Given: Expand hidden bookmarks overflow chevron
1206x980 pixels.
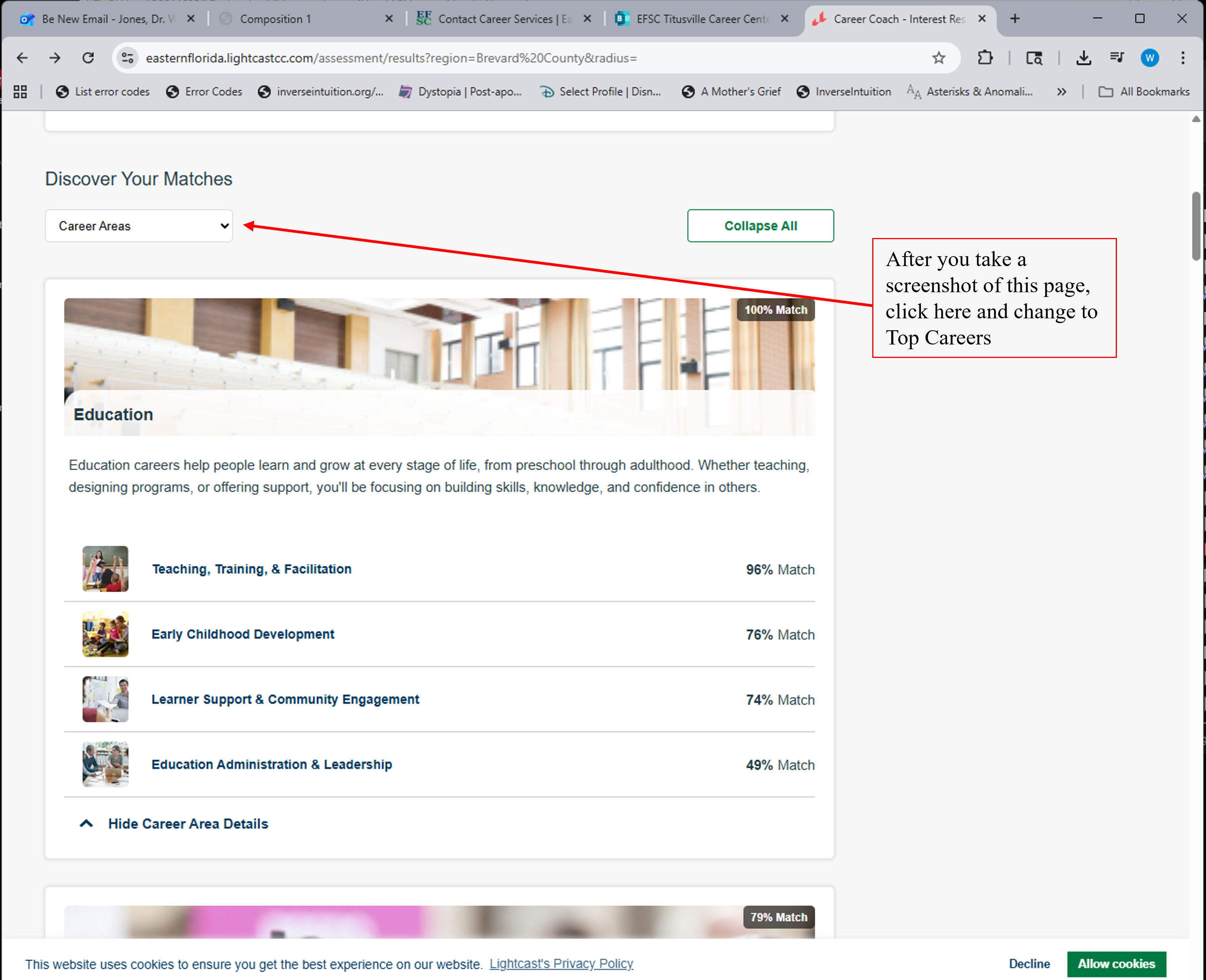Looking at the screenshot, I should tap(1061, 91).
